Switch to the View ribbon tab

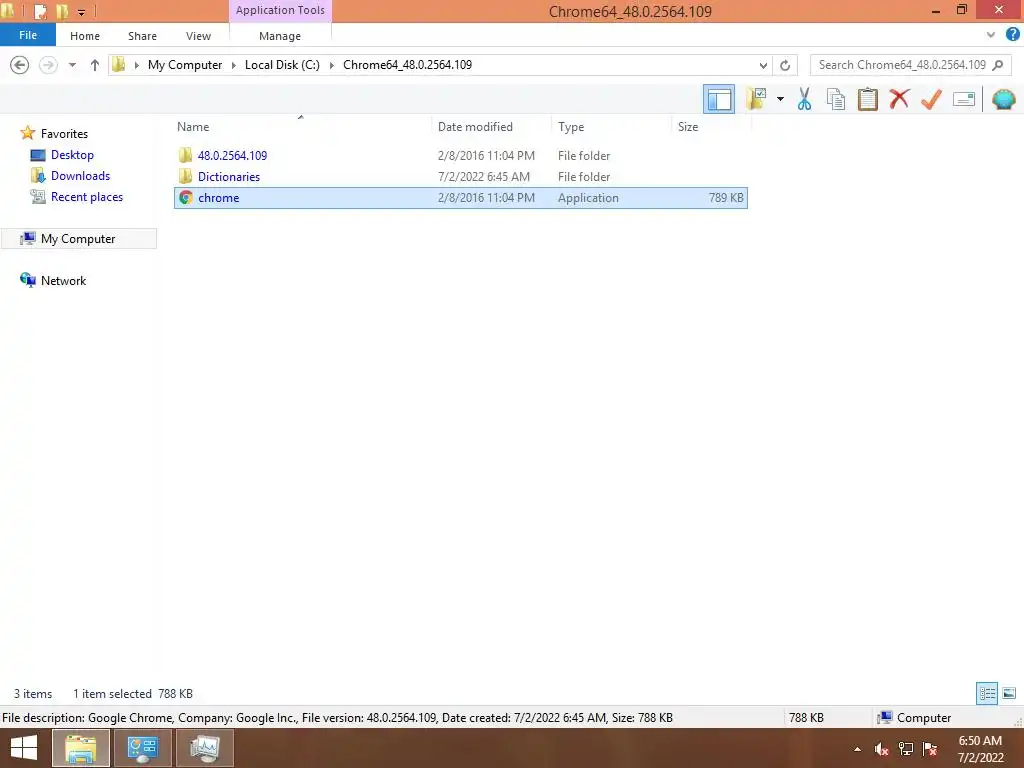pos(199,36)
